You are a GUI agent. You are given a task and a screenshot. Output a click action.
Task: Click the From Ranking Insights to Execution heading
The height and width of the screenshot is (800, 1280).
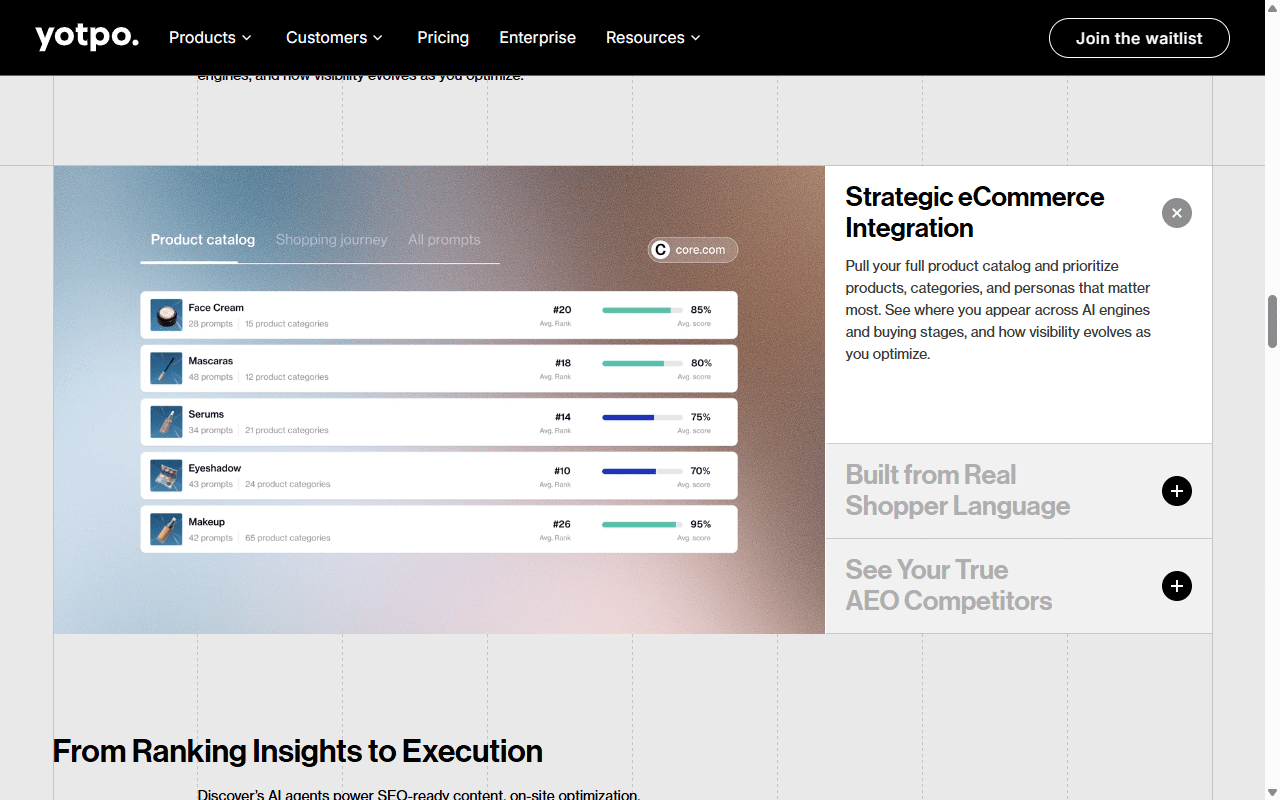(x=298, y=751)
